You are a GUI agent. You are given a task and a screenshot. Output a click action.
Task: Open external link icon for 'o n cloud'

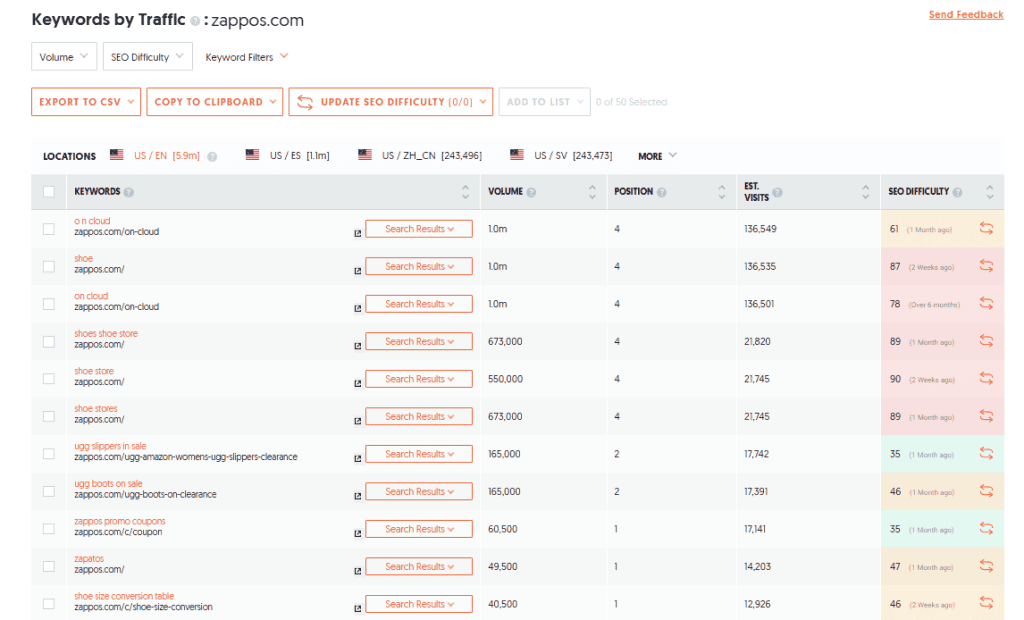tap(358, 233)
